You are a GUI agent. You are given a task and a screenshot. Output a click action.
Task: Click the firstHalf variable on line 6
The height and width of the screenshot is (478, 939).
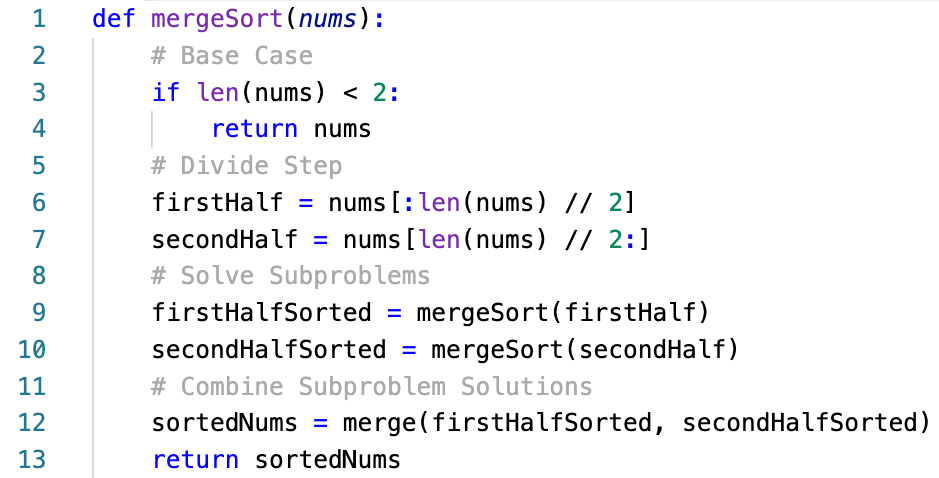click(x=217, y=202)
